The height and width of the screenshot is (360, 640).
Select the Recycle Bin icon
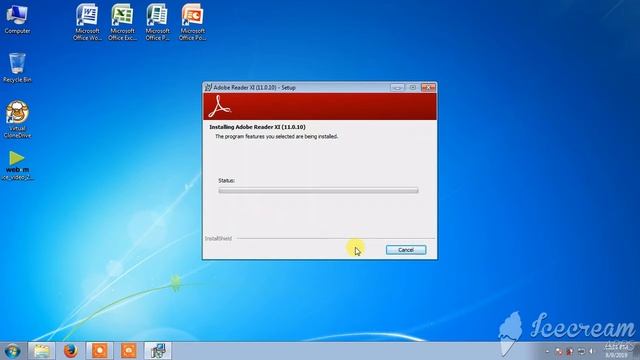[17, 68]
